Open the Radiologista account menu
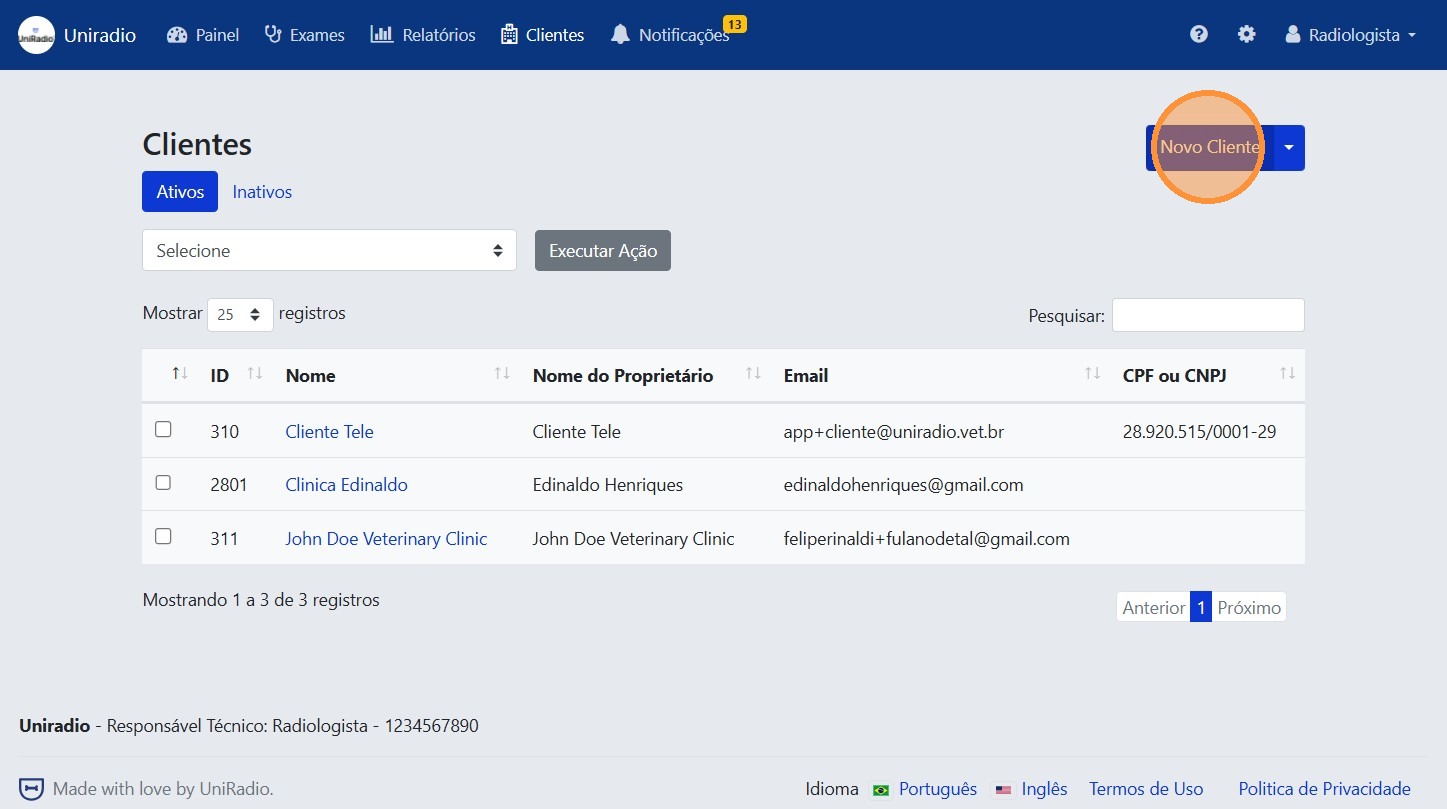This screenshot has width=1447, height=809. pyautogui.click(x=1350, y=34)
